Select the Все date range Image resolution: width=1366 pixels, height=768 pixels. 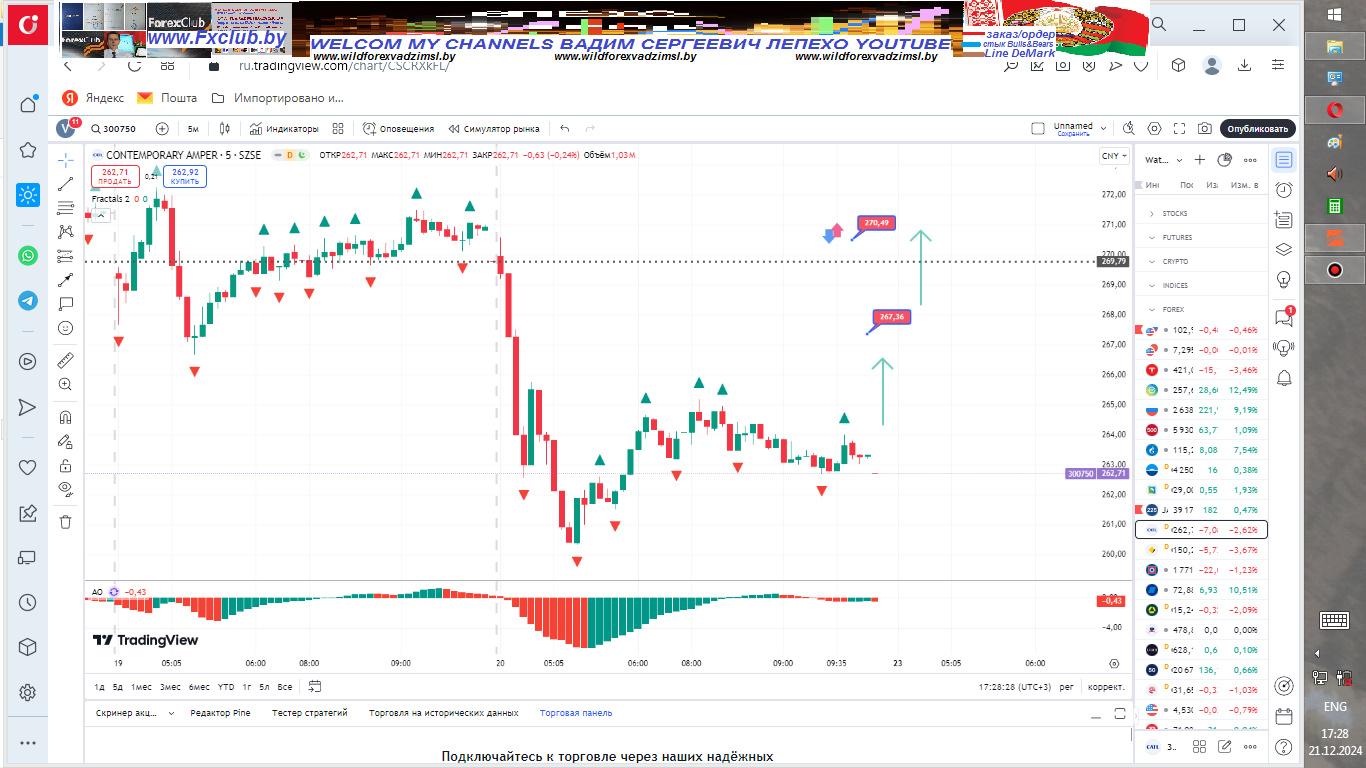[x=285, y=686]
